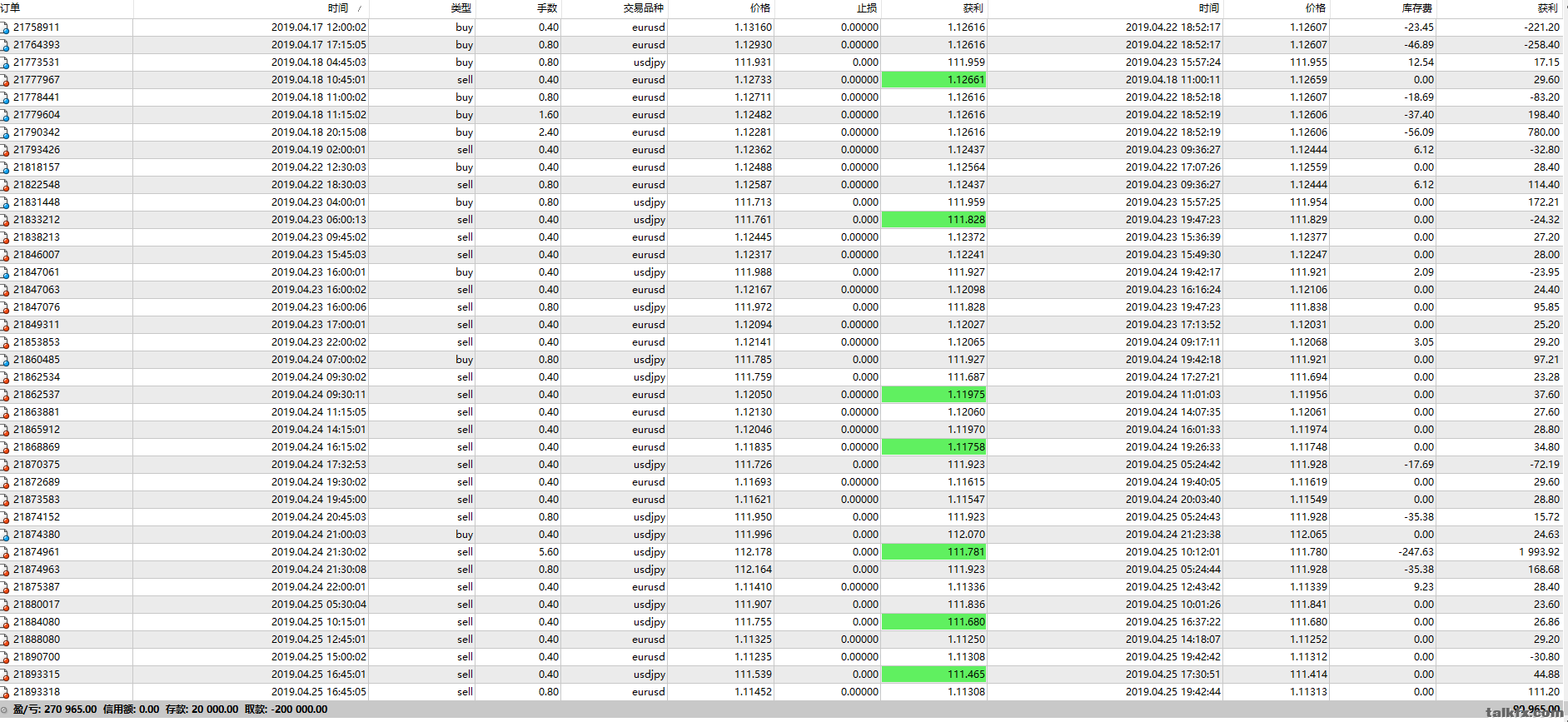Viewport: 1568px width, 722px height.
Task: Click the usdjpy symbol of order 21773531
Action: tap(649, 62)
